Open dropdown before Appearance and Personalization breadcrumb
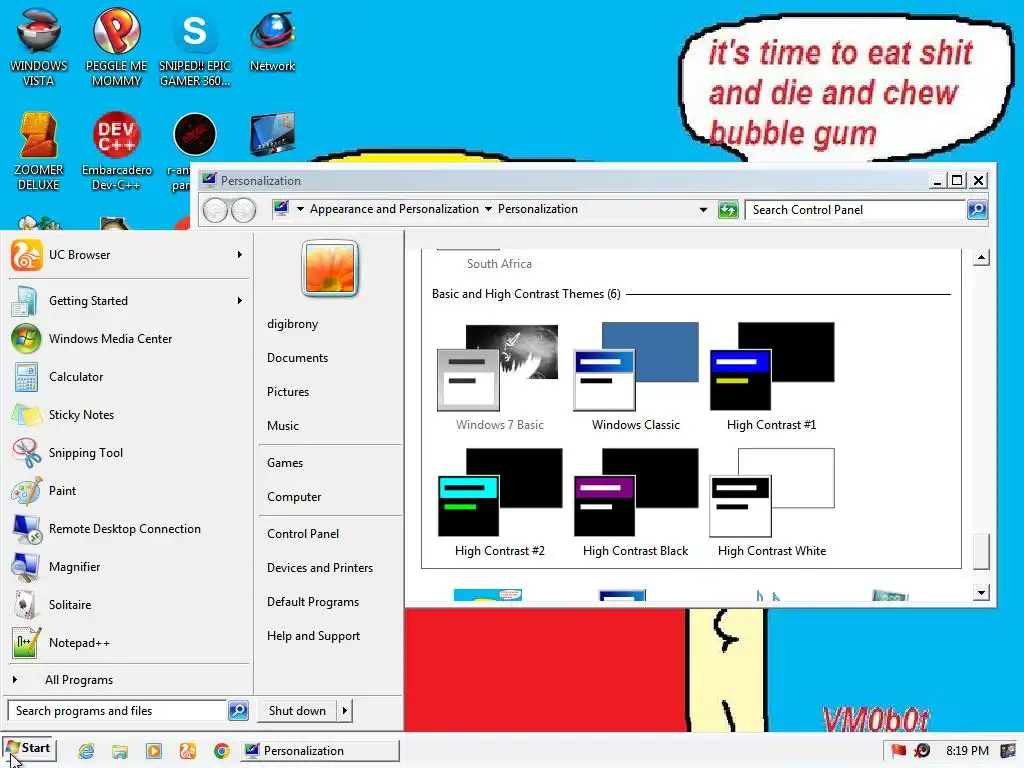The image size is (1024, 768). [300, 209]
